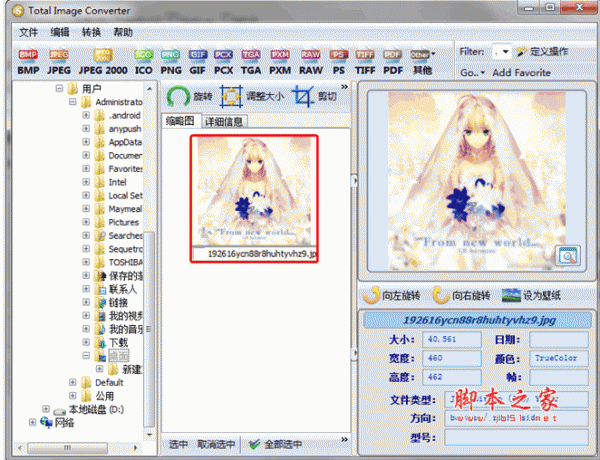Click the 宽度 value field 460
600x460 pixels.
(452, 358)
